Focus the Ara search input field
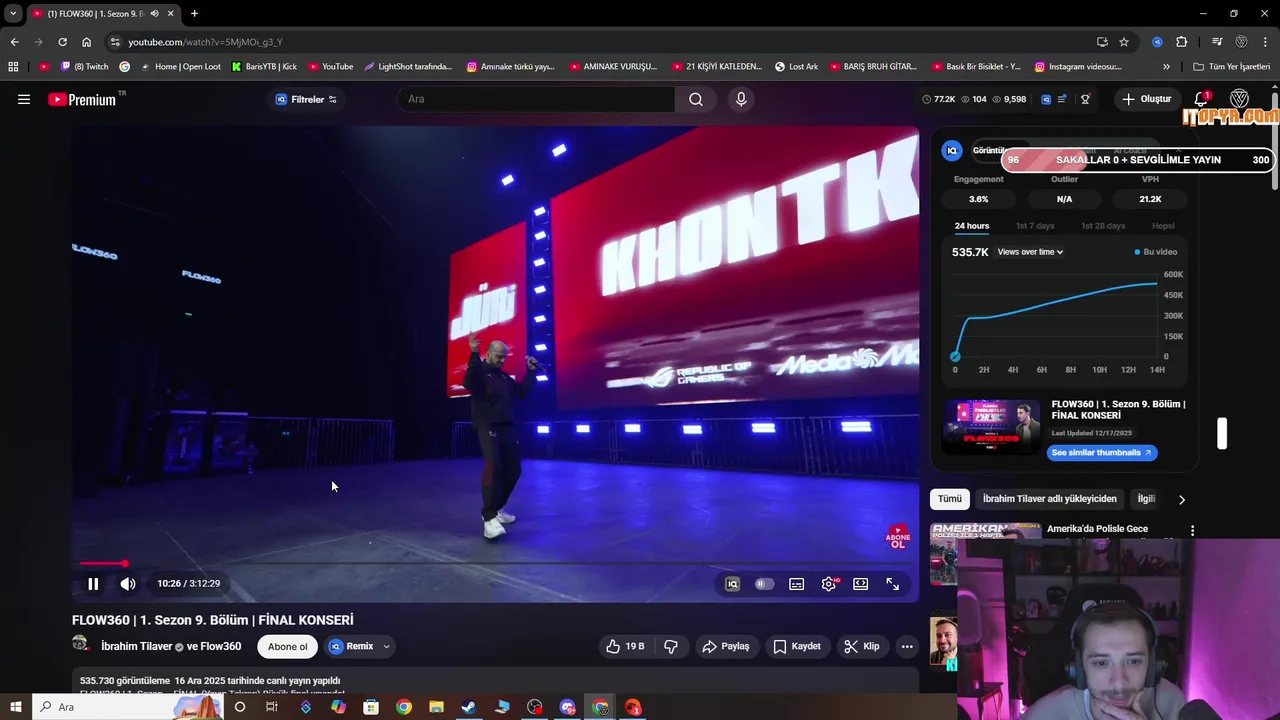 click(x=537, y=99)
